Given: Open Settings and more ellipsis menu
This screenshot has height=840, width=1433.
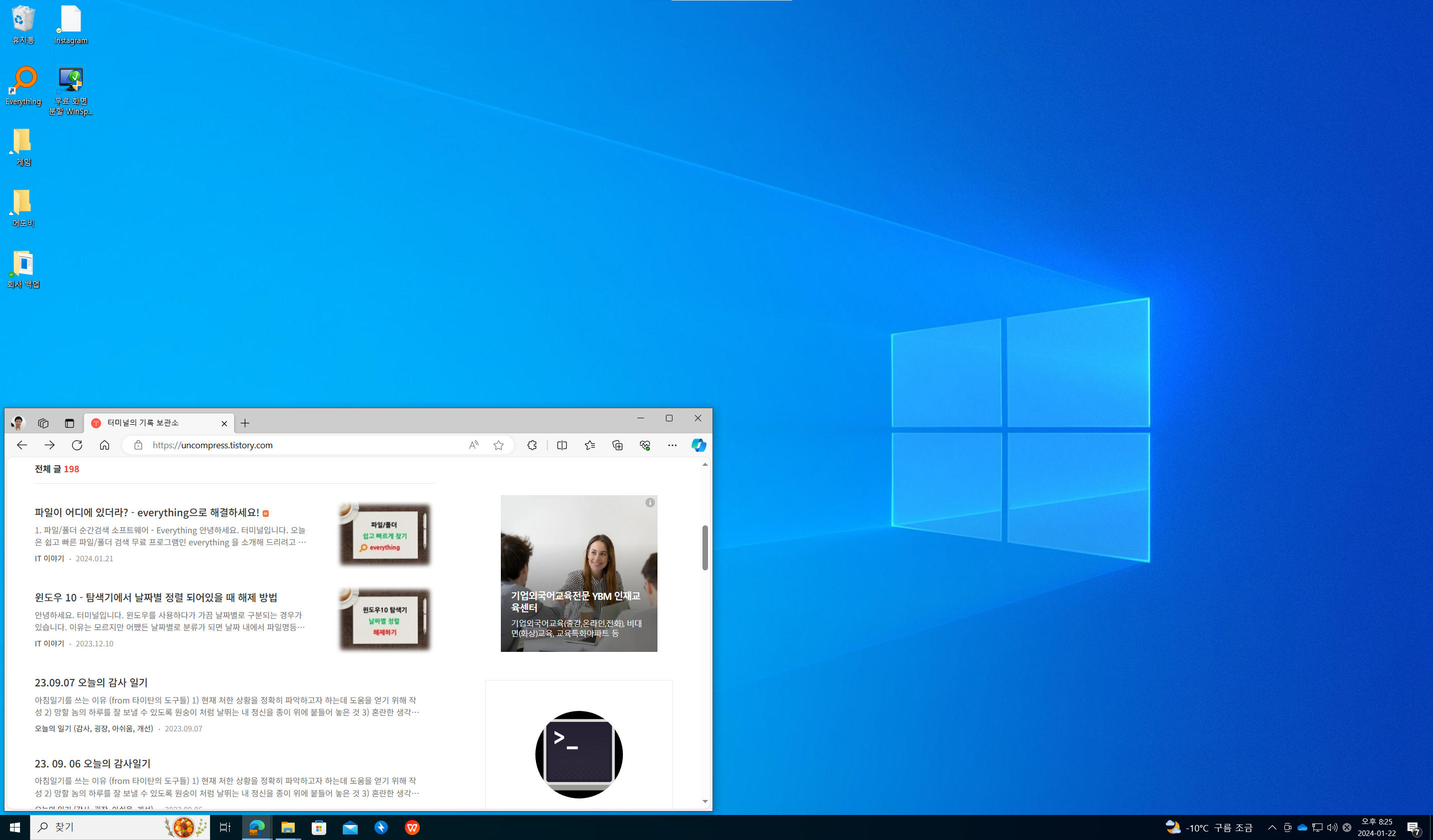Looking at the screenshot, I should pyautogui.click(x=672, y=445).
